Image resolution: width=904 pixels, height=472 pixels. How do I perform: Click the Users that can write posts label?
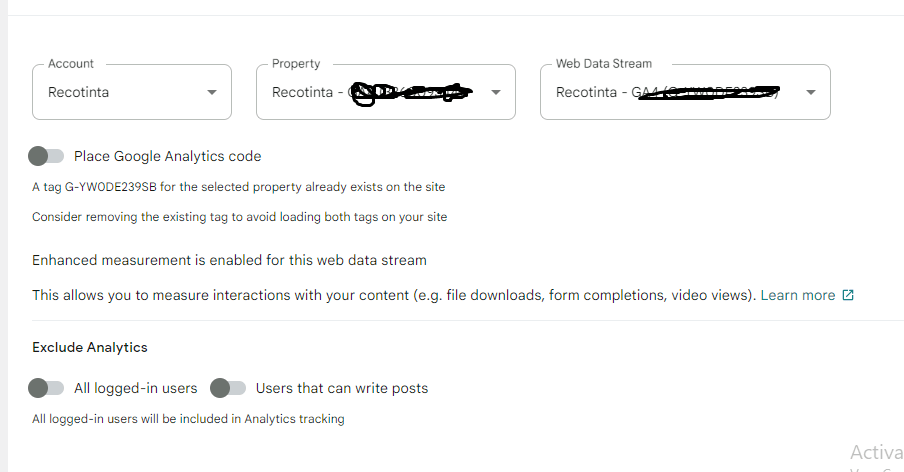coord(342,388)
